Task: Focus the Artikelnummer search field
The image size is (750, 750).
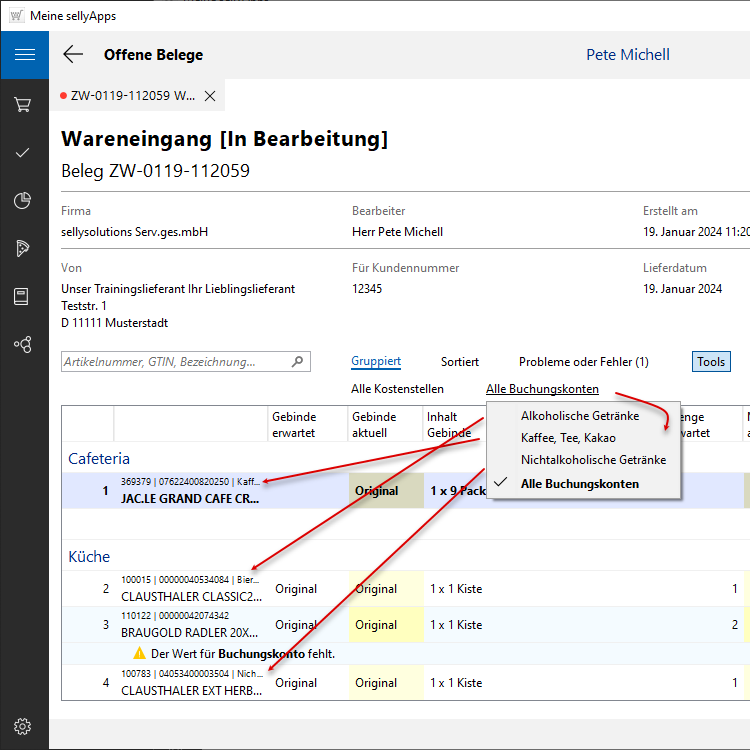Action: [x=175, y=362]
